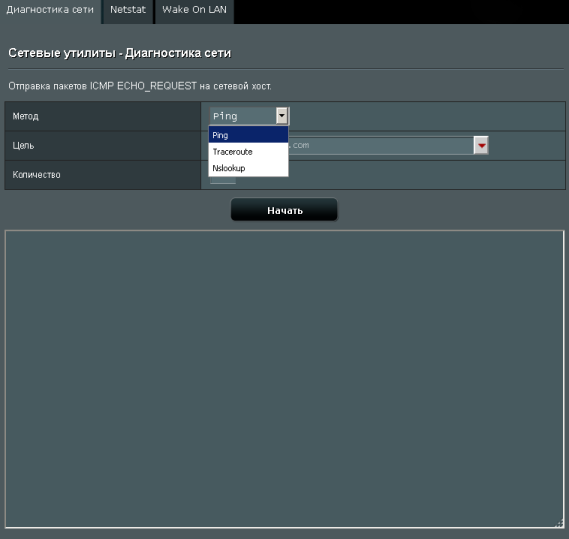569x539 pixels.
Task: Click the Начать button
Action: 284,210
